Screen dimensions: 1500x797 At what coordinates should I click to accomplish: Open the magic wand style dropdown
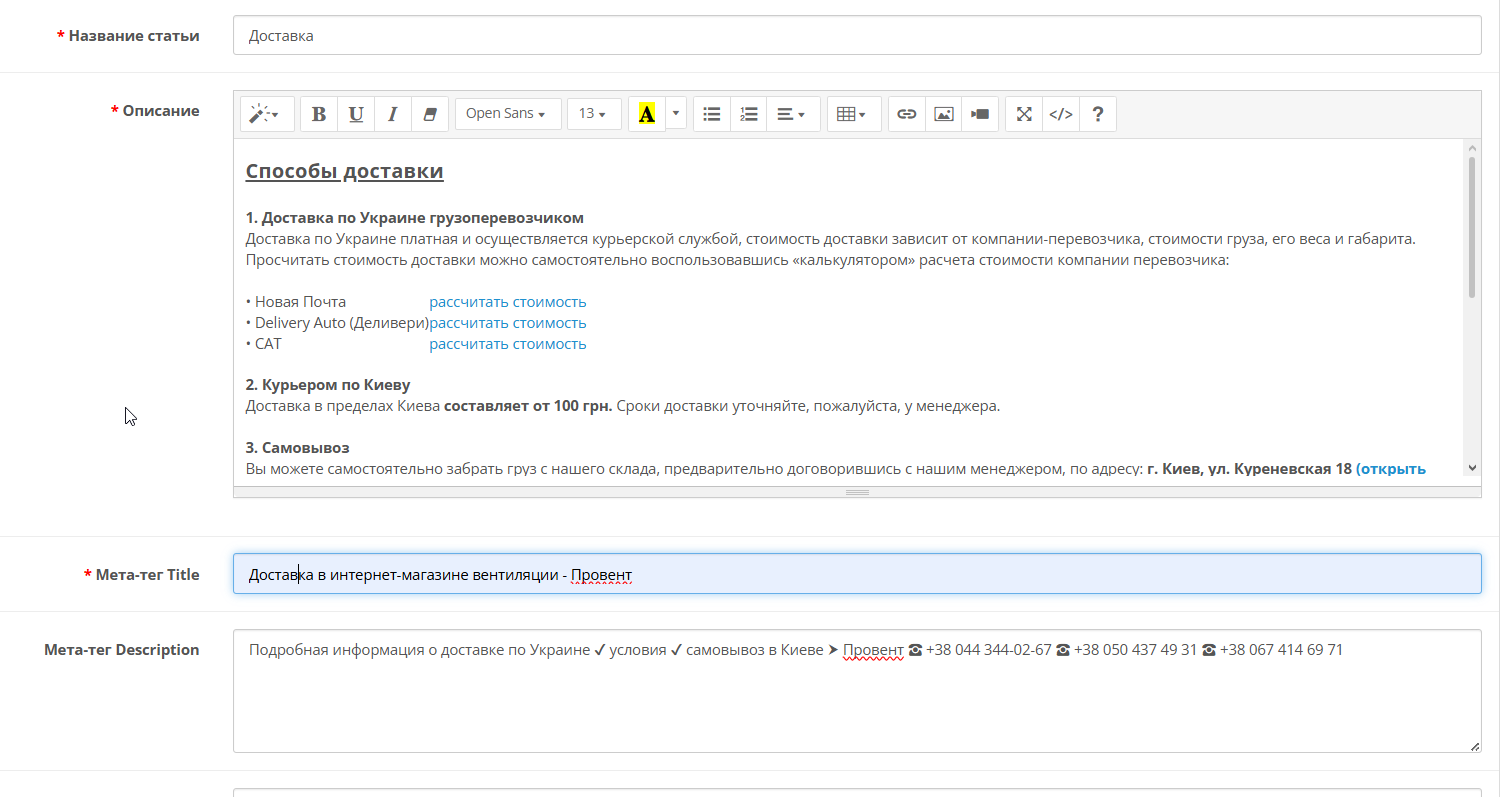tap(267, 114)
